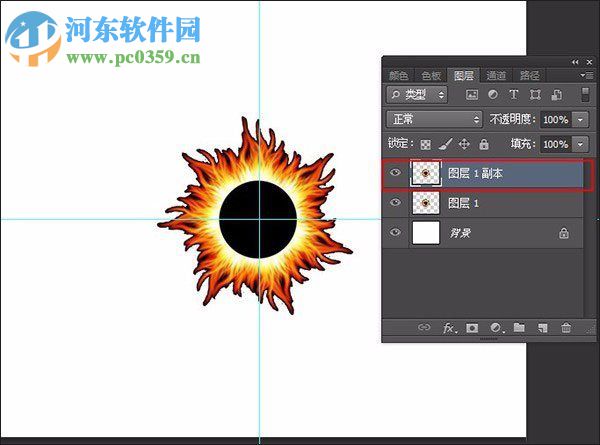This screenshot has width=600, height=445.
Task: Delete layer with trash icon
Action: click(566, 328)
